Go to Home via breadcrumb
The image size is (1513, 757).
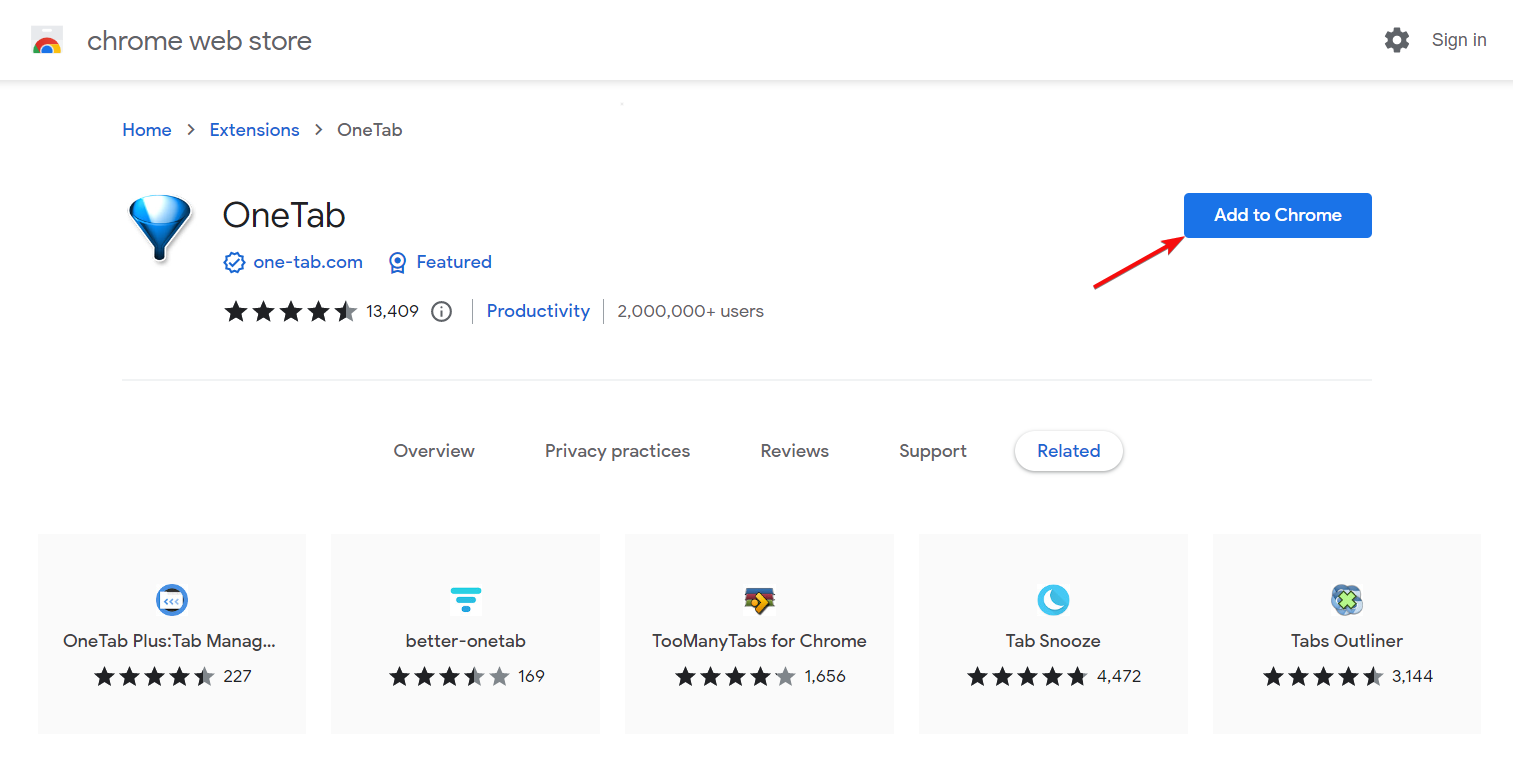click(x=147, y=130)
